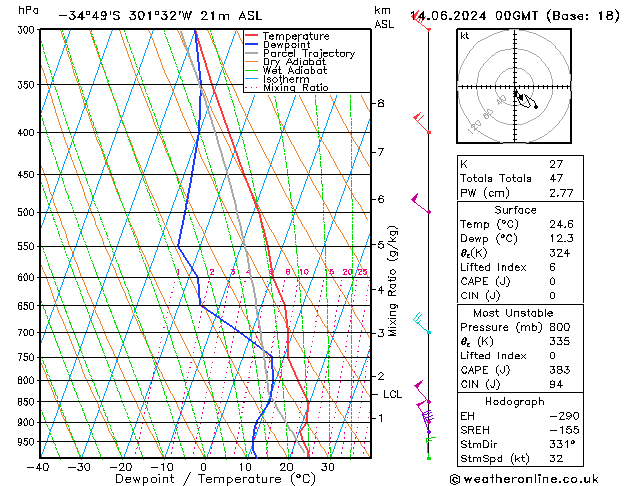This screenshot has width=629, height=486.
Task: Click the Surface Temp value 24.6
Action: pos(561,224)
